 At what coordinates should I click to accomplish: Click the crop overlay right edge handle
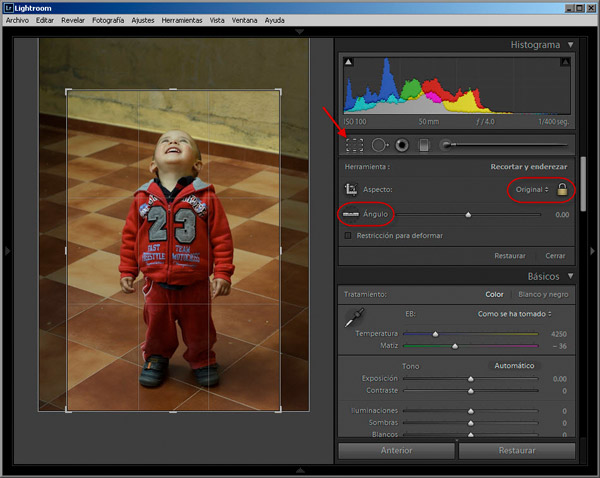281,251
